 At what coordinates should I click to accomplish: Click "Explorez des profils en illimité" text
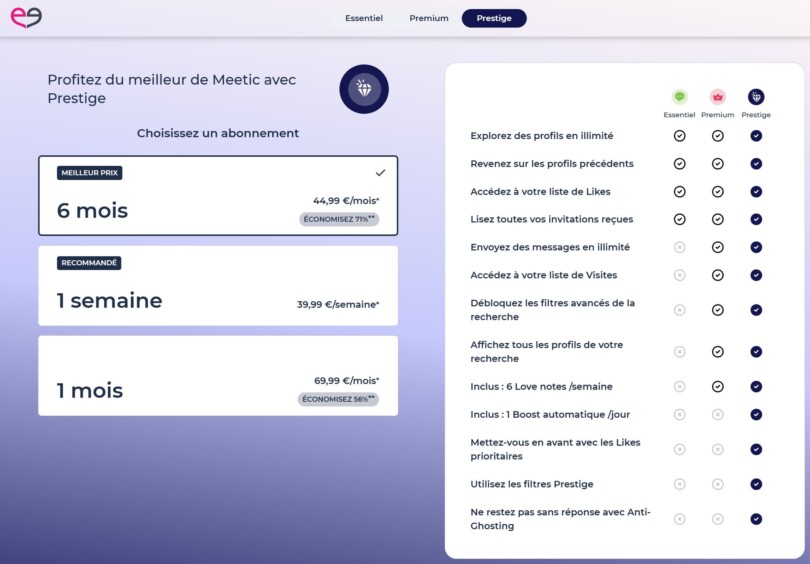tap(541, 136)
